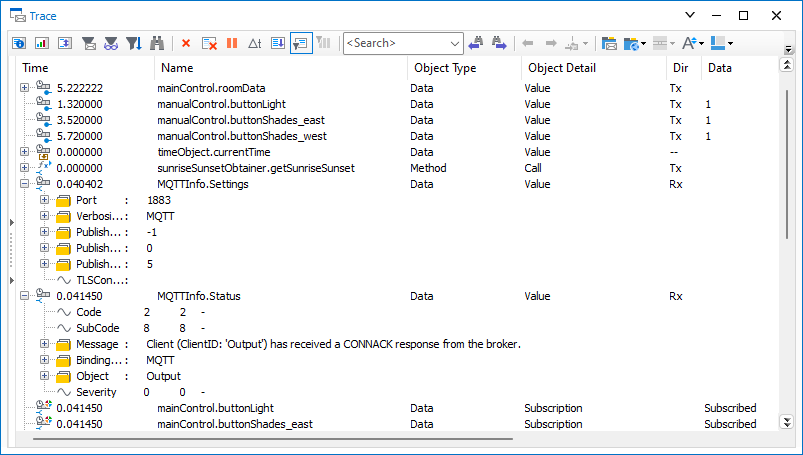The width and height of the screenshot is (803, 455).
Task: Search forward with right-arrow binoculars
Action: pos(499,44)
